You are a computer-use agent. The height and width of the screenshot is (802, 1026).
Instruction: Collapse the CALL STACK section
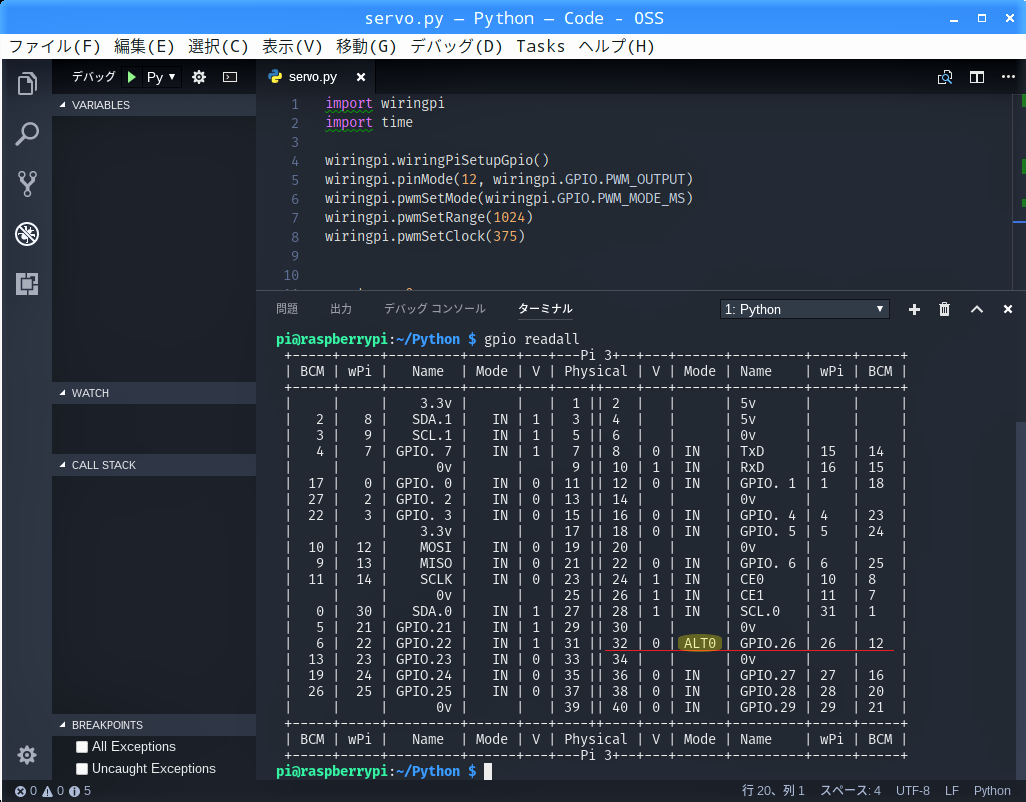click(x=154, y=464)
